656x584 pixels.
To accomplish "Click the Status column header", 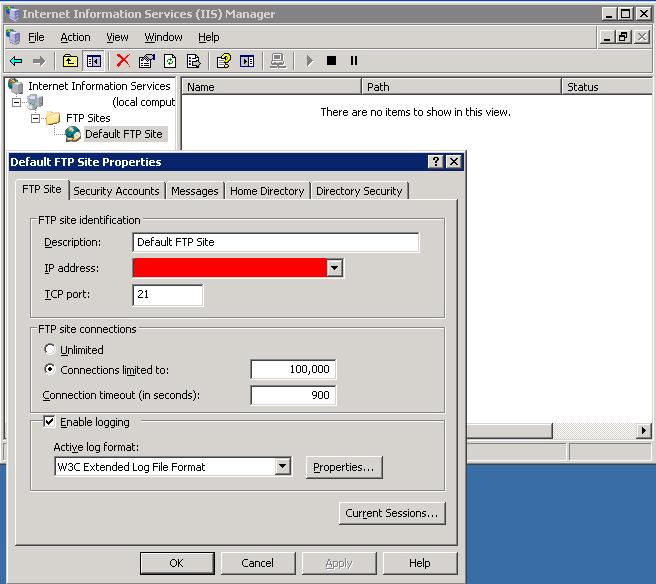I will pos(607,87).
